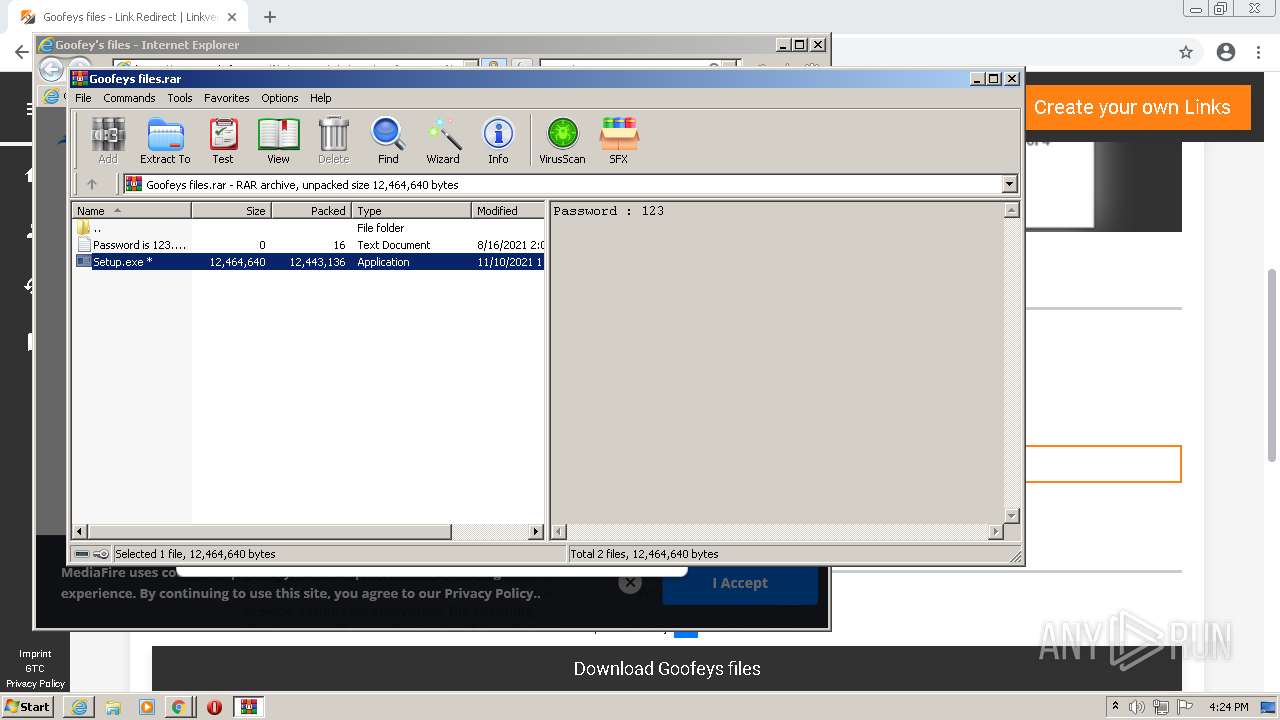Click the View file icon
This screenshot has height=720, width=1280.
278,140
